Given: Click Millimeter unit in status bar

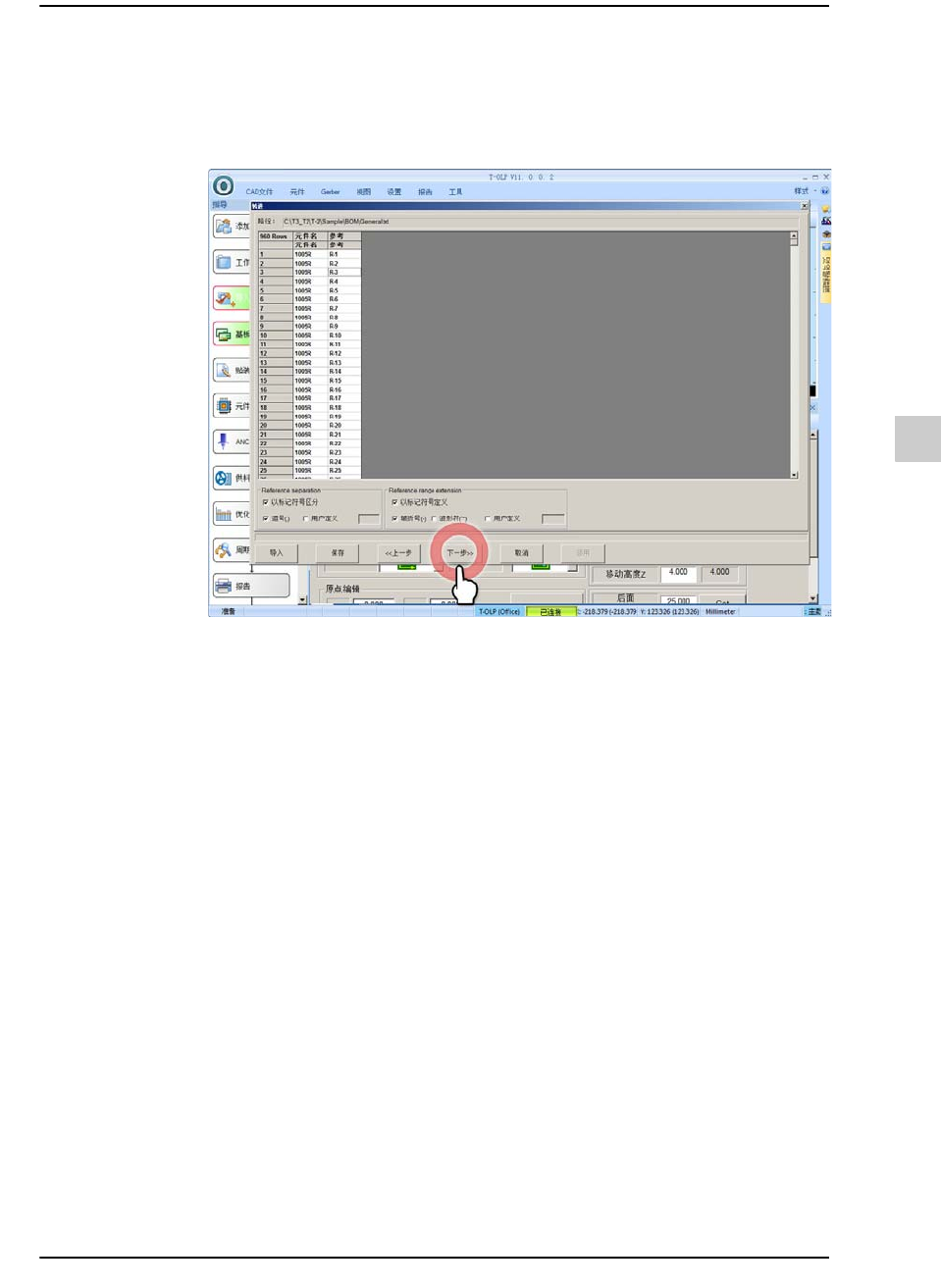Looking at the screenshot, I should tap(720, 612).
